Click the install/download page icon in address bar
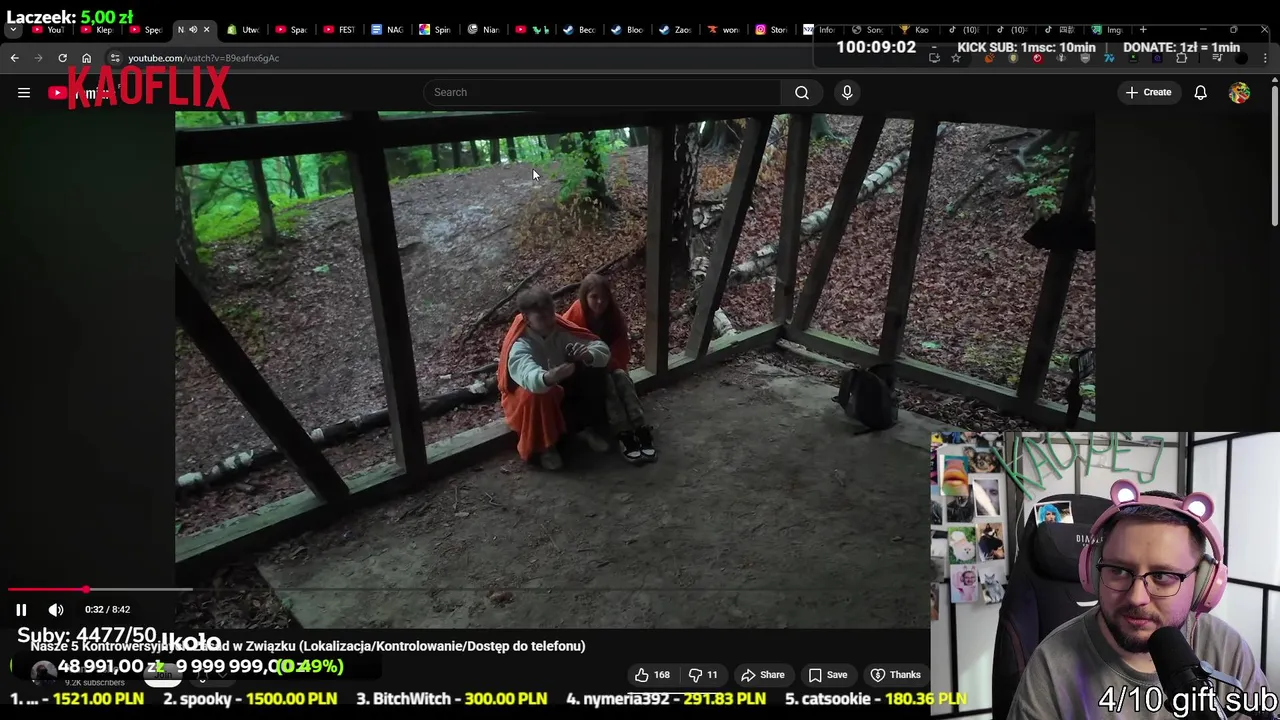Screen dimensions: 1280x720 pos(934,58)
